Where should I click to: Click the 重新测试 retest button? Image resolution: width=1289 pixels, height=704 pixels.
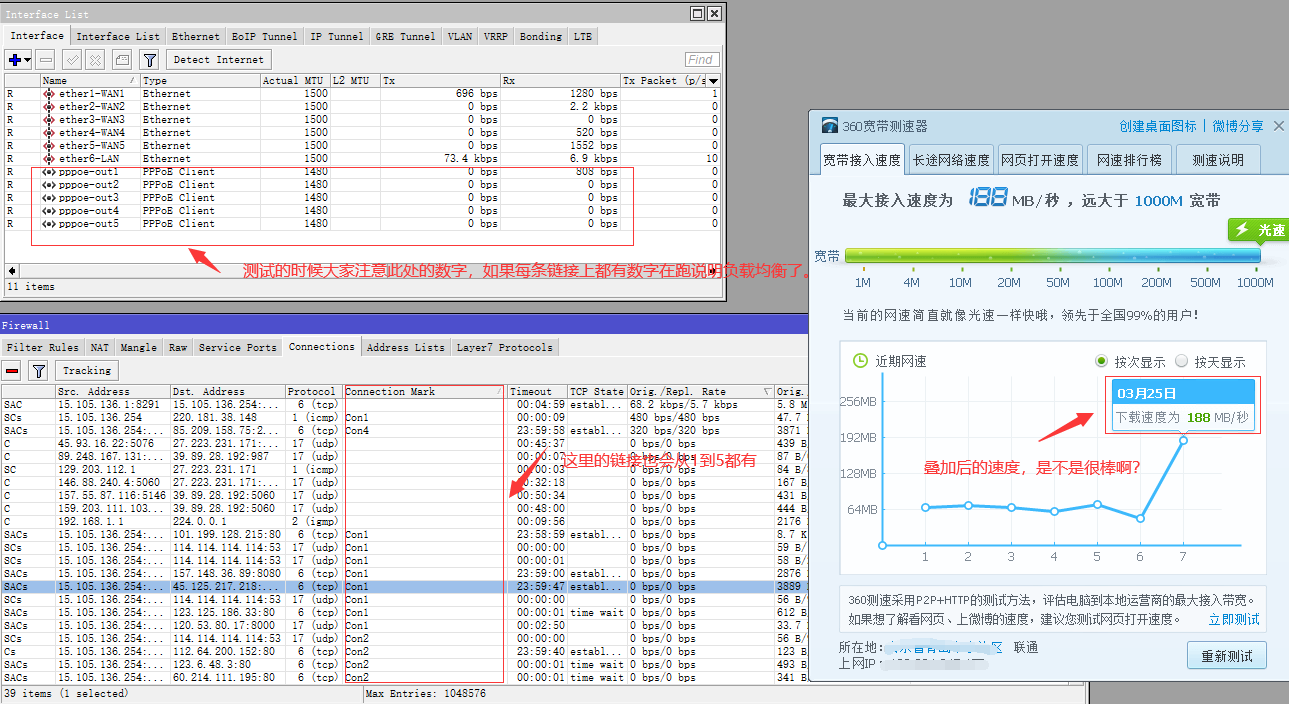point(1227,655)
